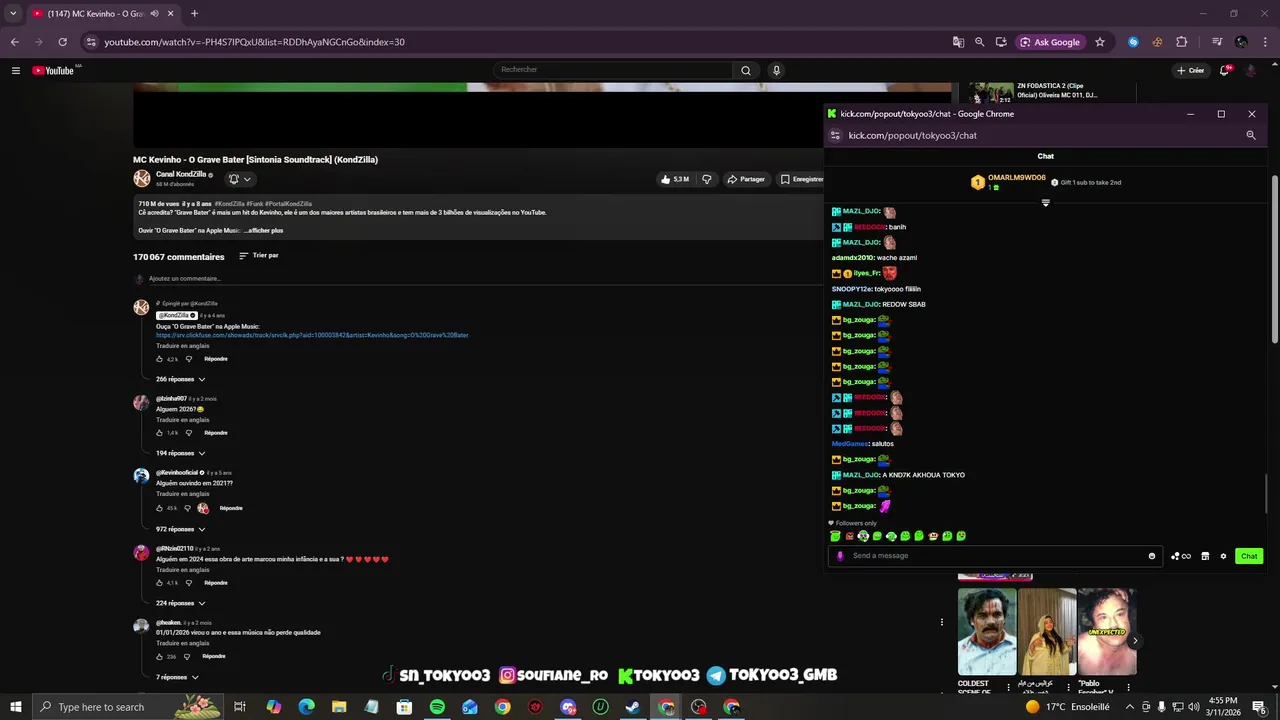Close the MC Kevinho browser tab
The height and width of the screenshot is (720, 1280).
click(170, 14)
